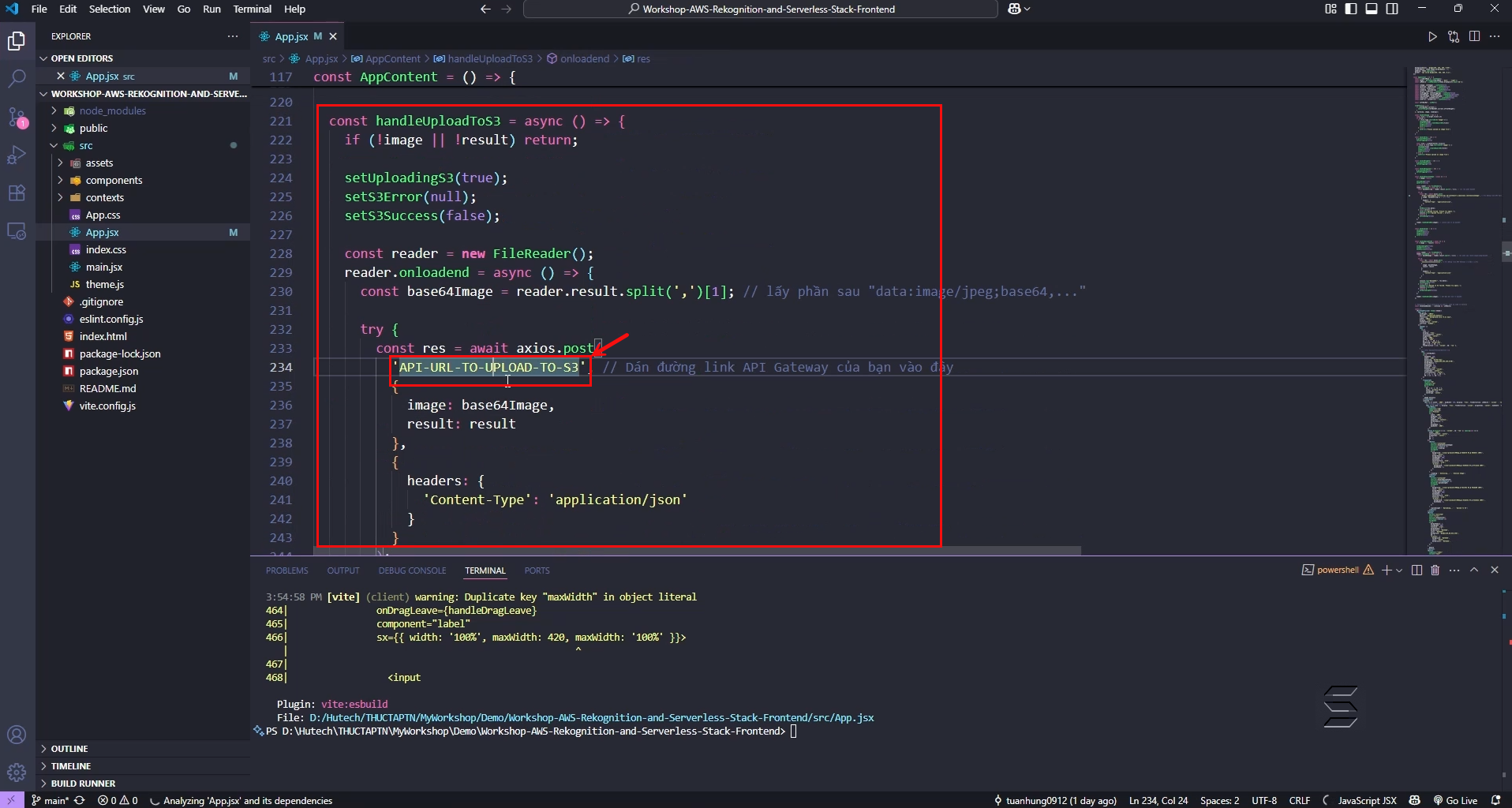This screenshot has height=808, width=1512.
Task: Maximize the panel size chevron
Action: [1474, 570]
